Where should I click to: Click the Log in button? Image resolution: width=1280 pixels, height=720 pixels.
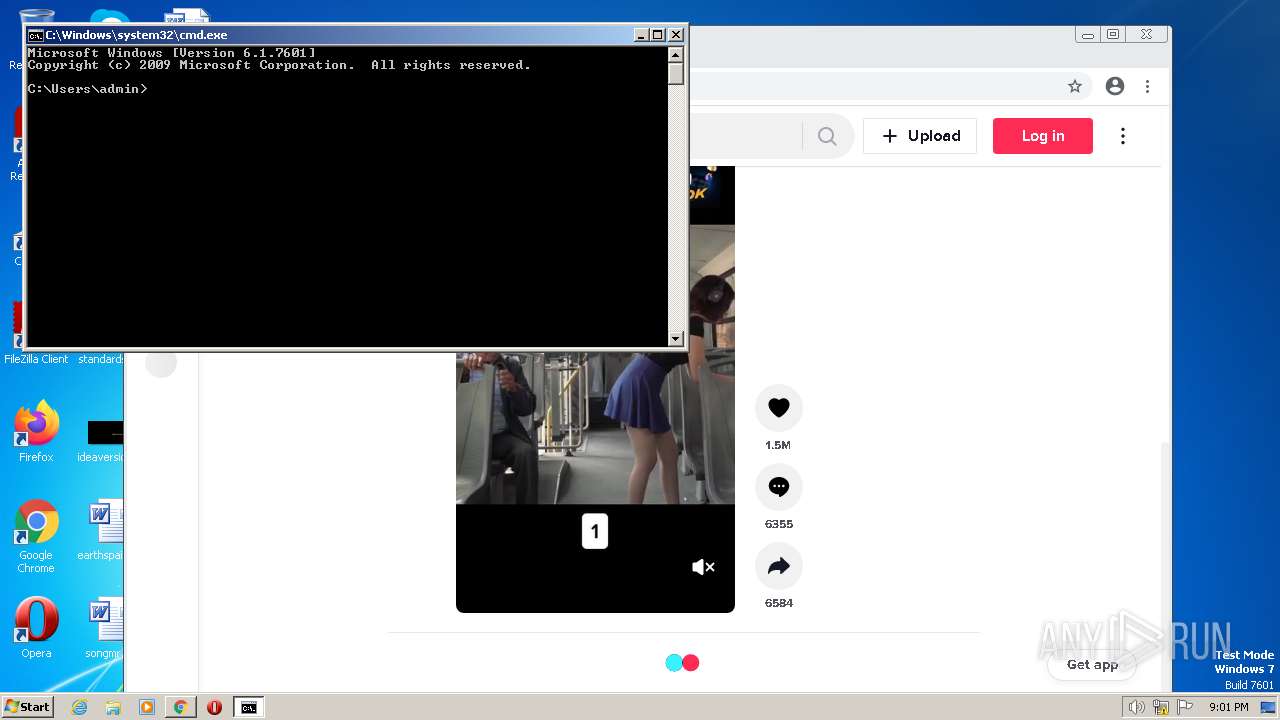click(x=1043, y=136)
